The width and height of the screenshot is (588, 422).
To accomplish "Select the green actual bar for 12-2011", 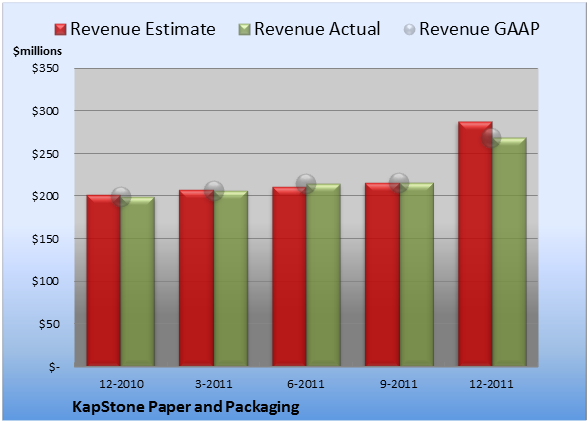I will click(509, 252).
